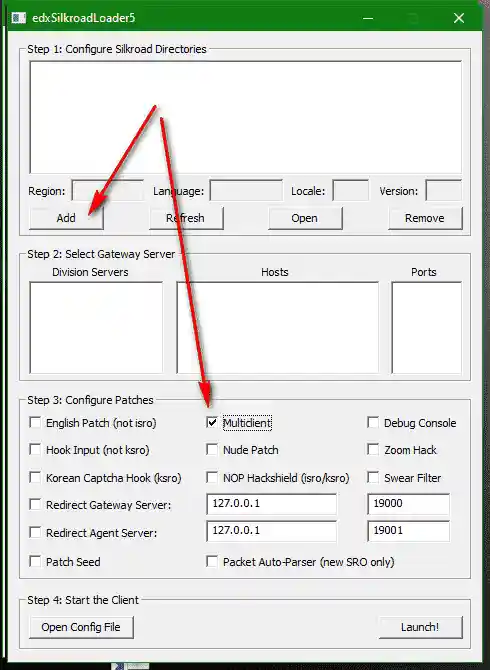Toggle Hook Input (not ksro)
490x670 pixels.
35,450
